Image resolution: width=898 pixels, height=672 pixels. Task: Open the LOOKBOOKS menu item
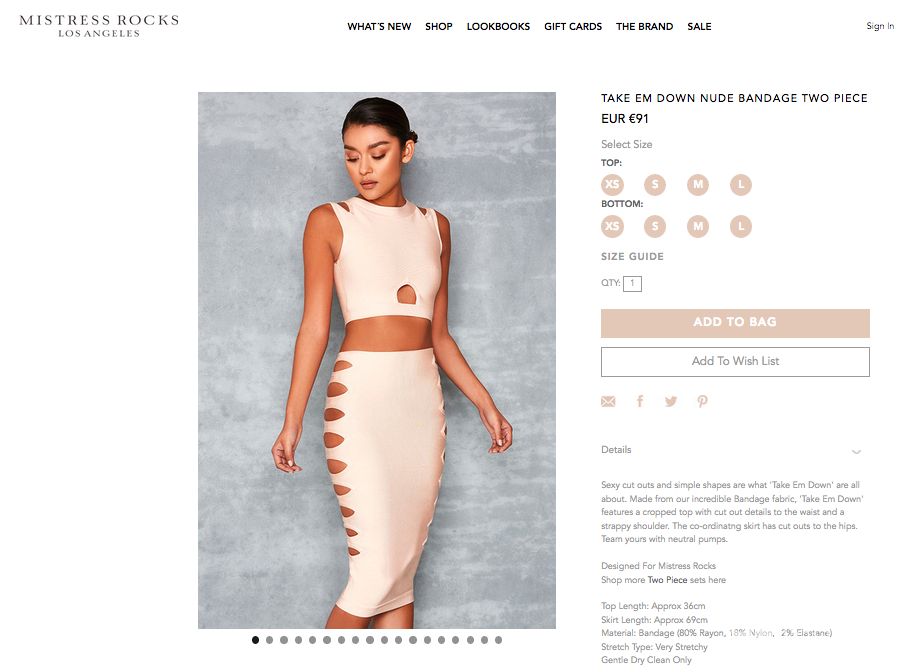click(x=498, y=26)
